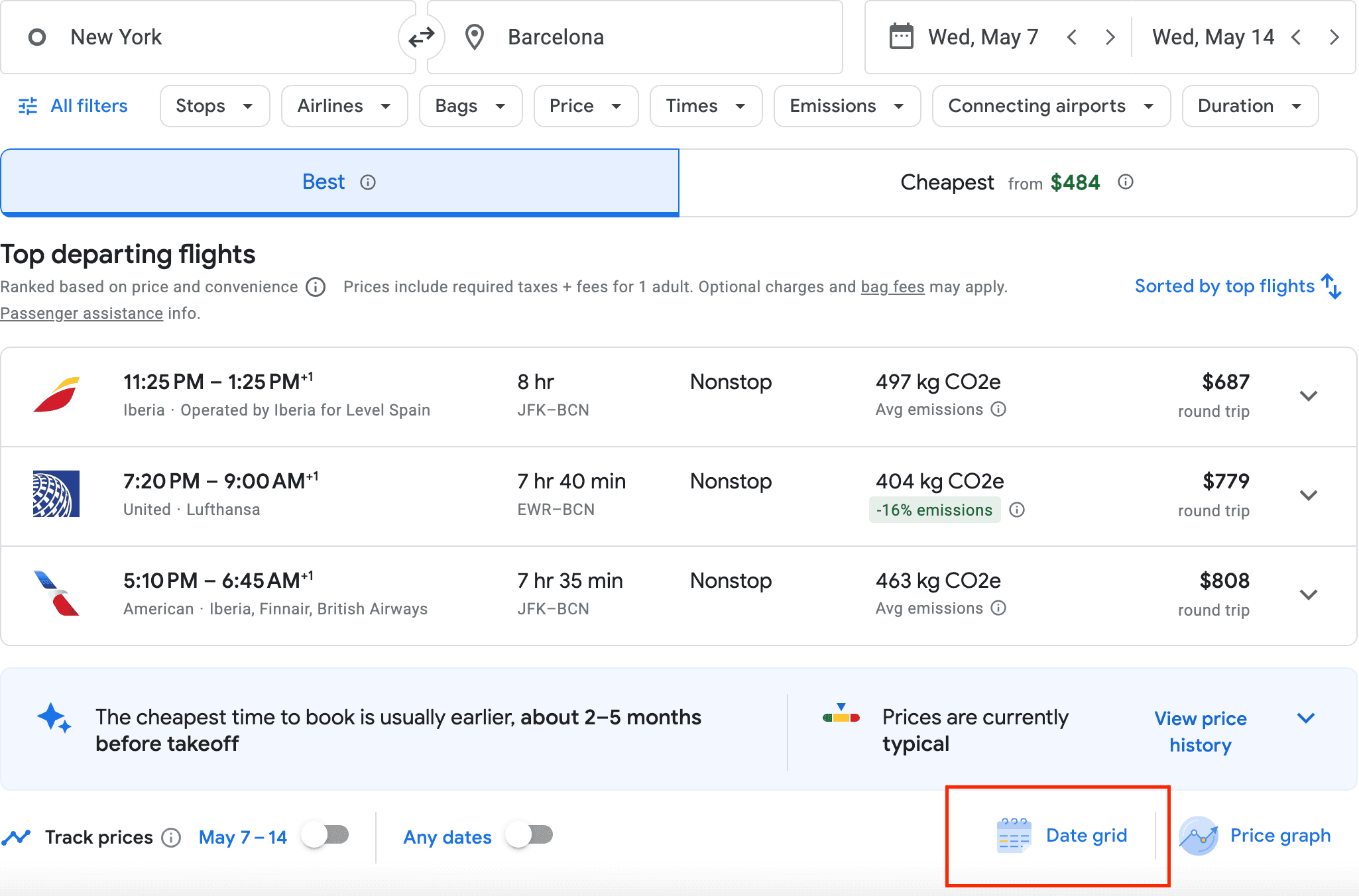Open the Airlines filter dropdown
The height and width of the screenshot is (896, 1359).
[x=343, y=106]
